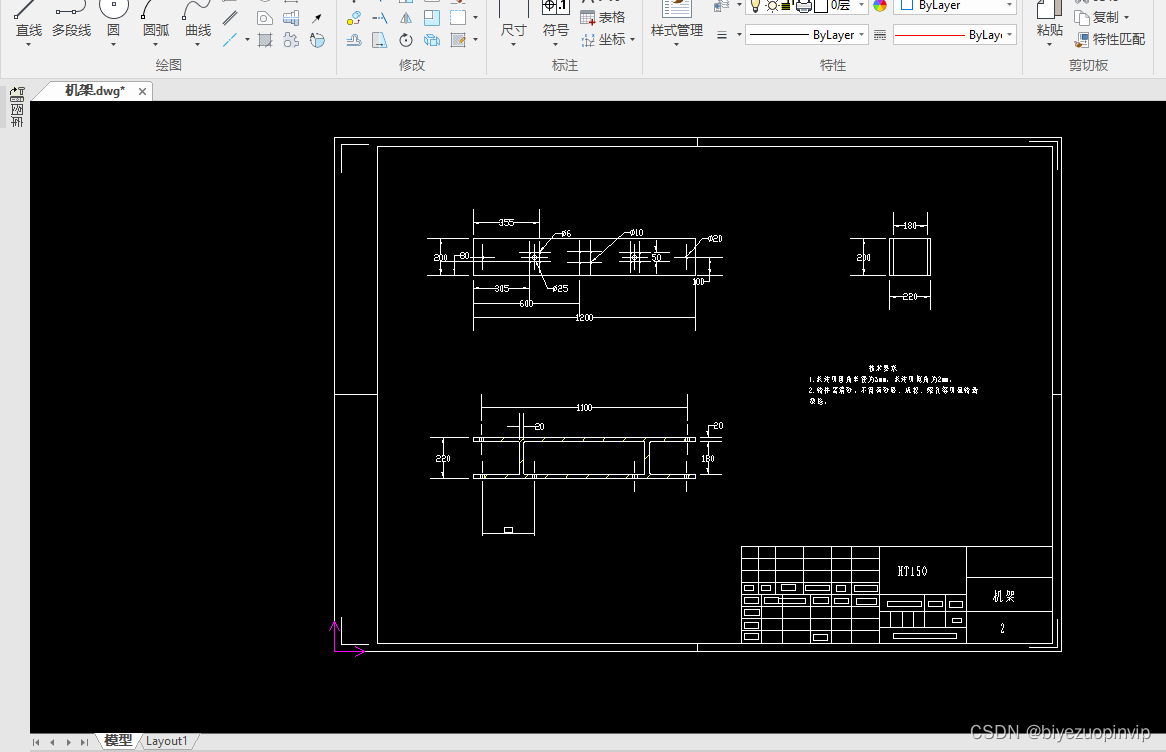Screen dimensions: 1166x752
Task: Select the Rotate tool in 修改 panel
Action: tap(406, 40)
